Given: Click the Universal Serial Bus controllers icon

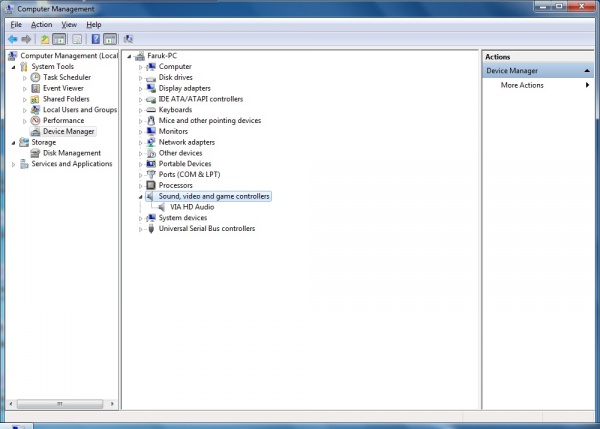Looking at the screenshot, I should click(x=151, y=228).
